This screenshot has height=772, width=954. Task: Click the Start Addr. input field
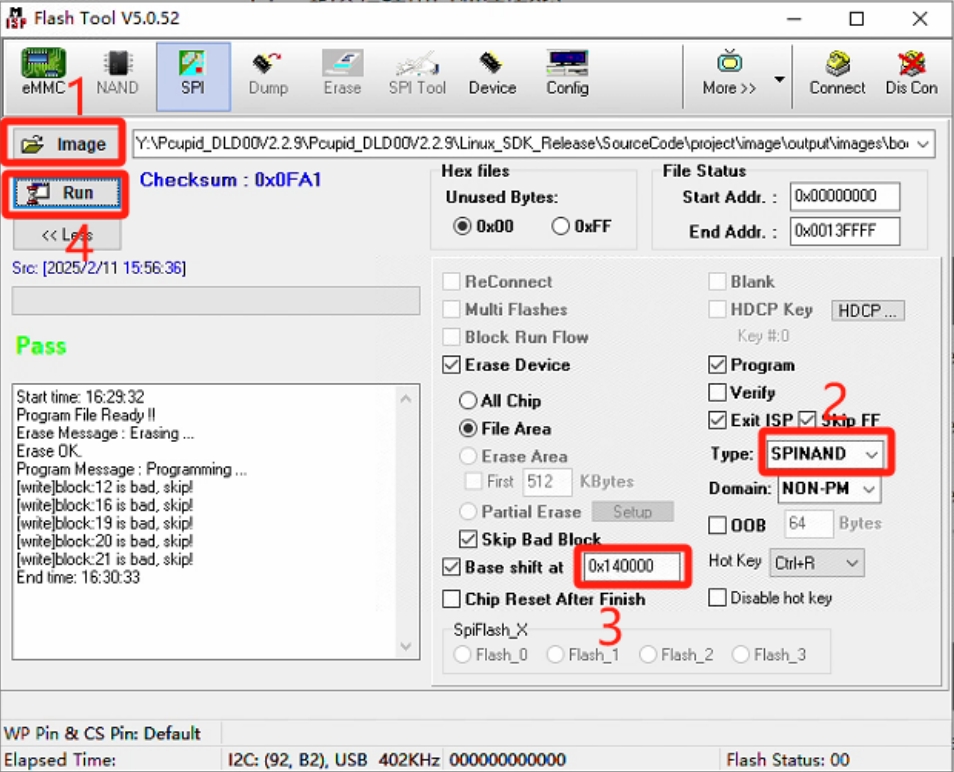(x=844, y=196)
